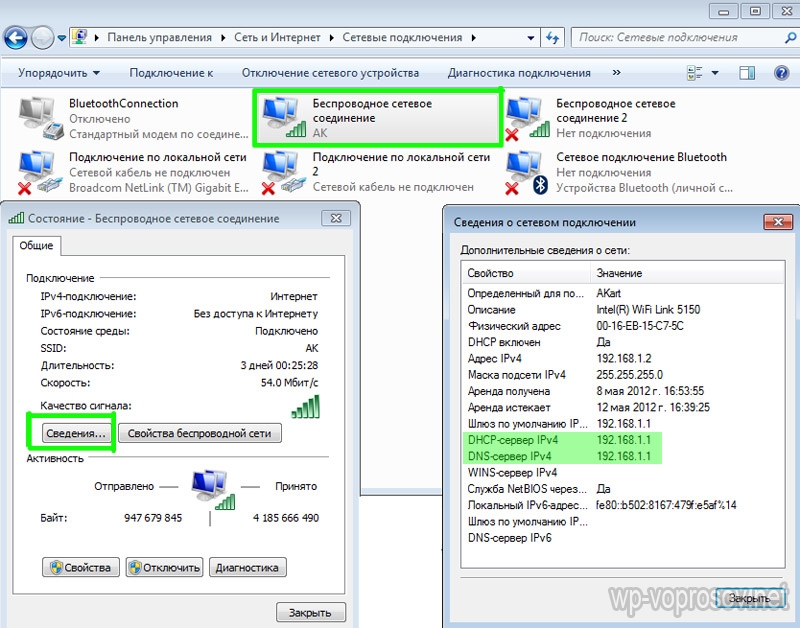This screenshot has width=800, height=628.
Task: Click duration value '3 дней 00:25:28'
Action: click(279, 365)
